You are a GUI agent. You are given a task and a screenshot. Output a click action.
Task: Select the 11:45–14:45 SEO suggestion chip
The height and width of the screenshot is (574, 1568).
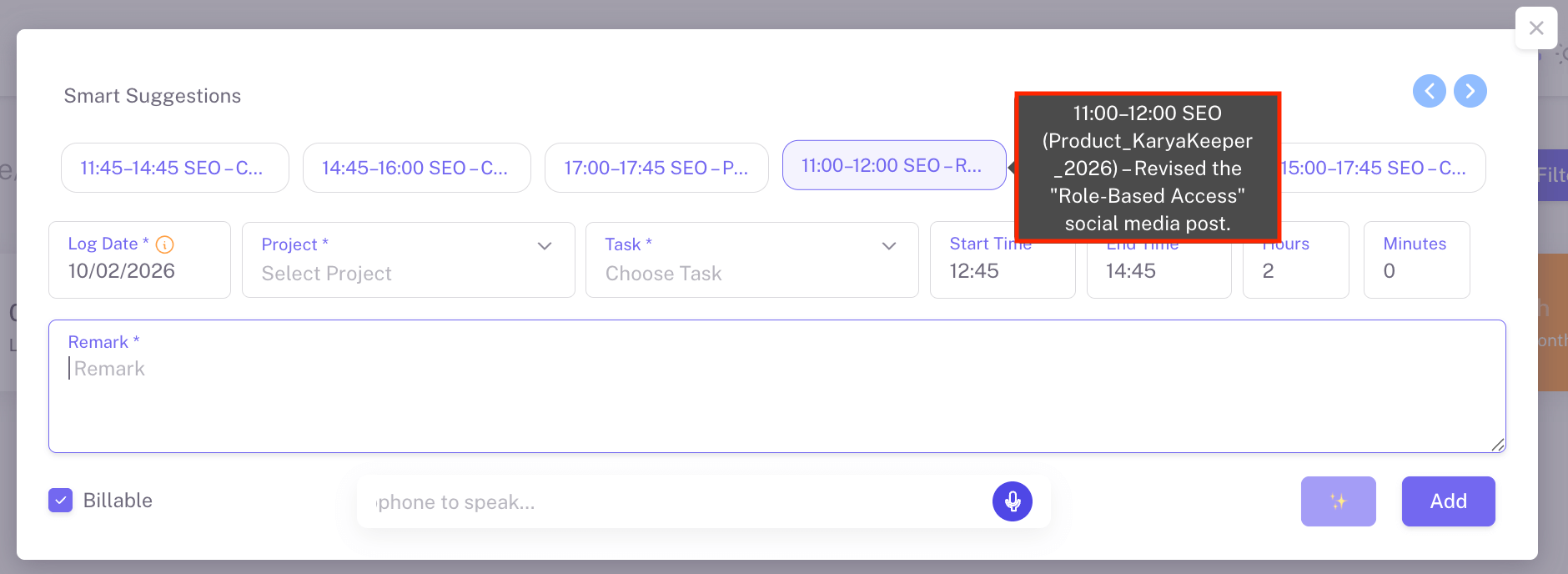[174, 168]
